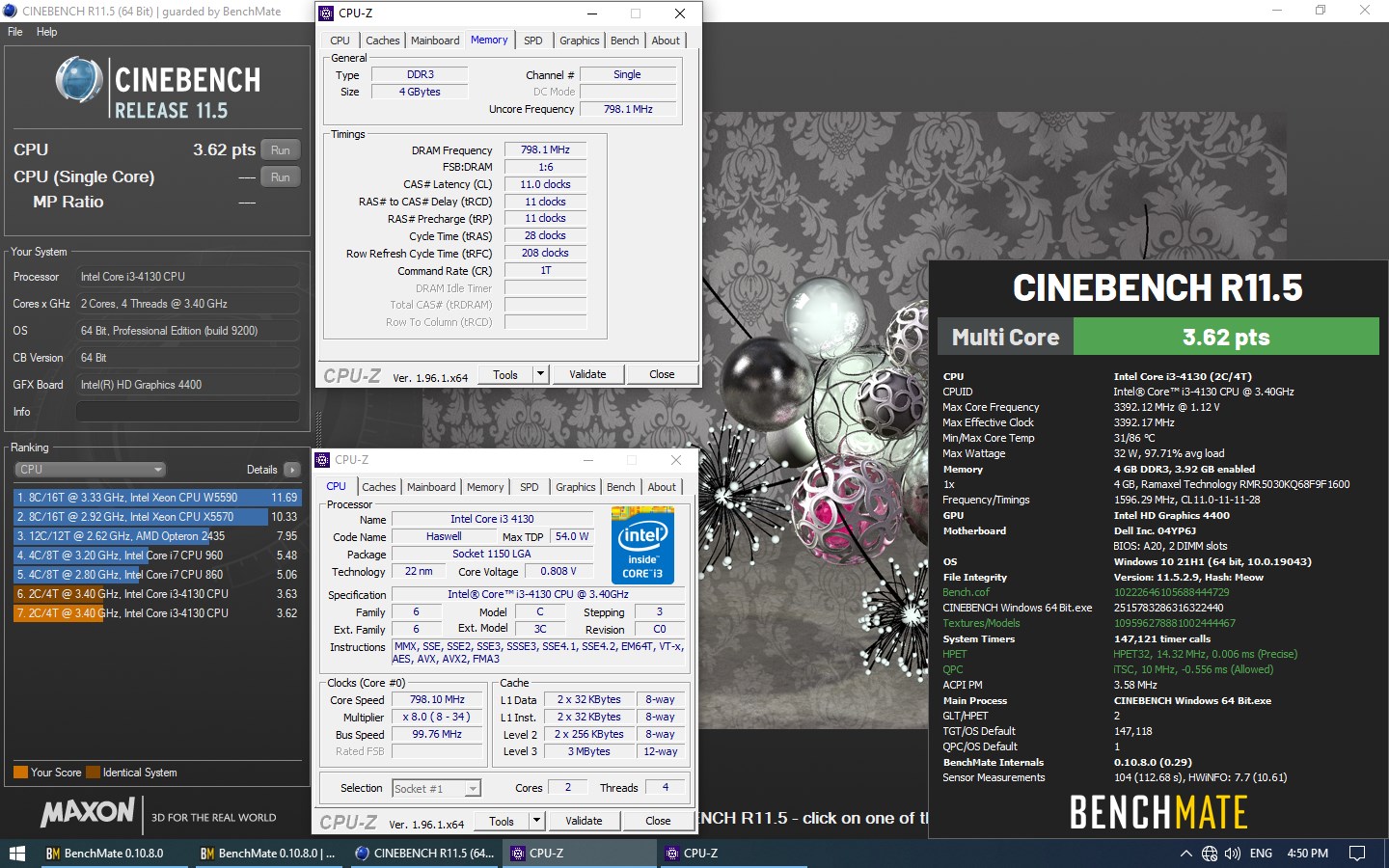Open the Help menu in Cinebench

(46, 32)
